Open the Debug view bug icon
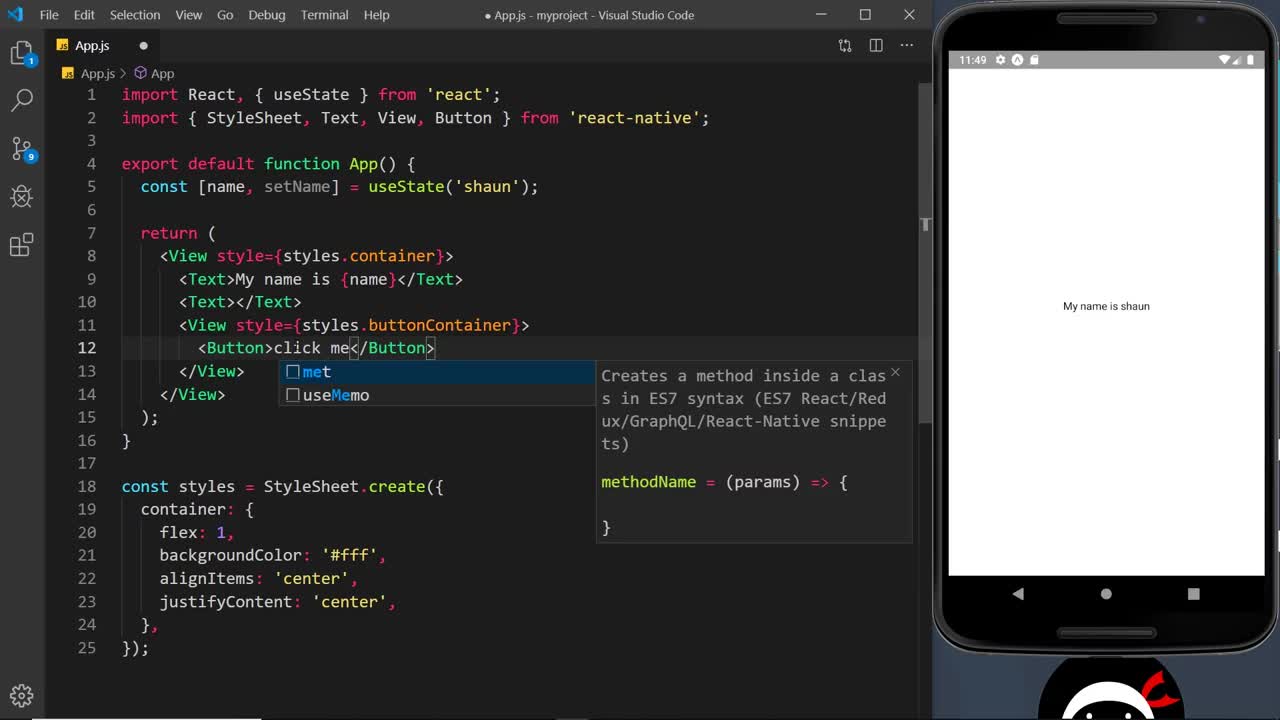Image resolution: width=1280 pixels, height=720 pixels. (x=22, y=196)
